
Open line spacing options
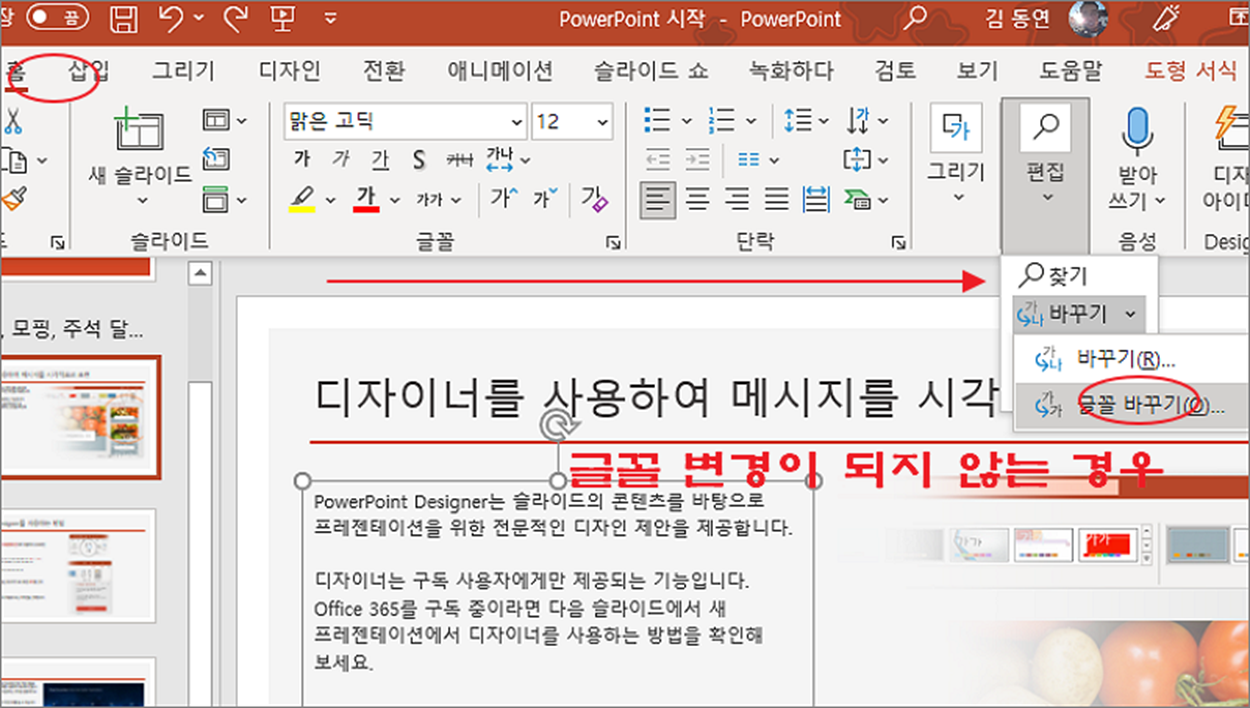click(808, 121)
